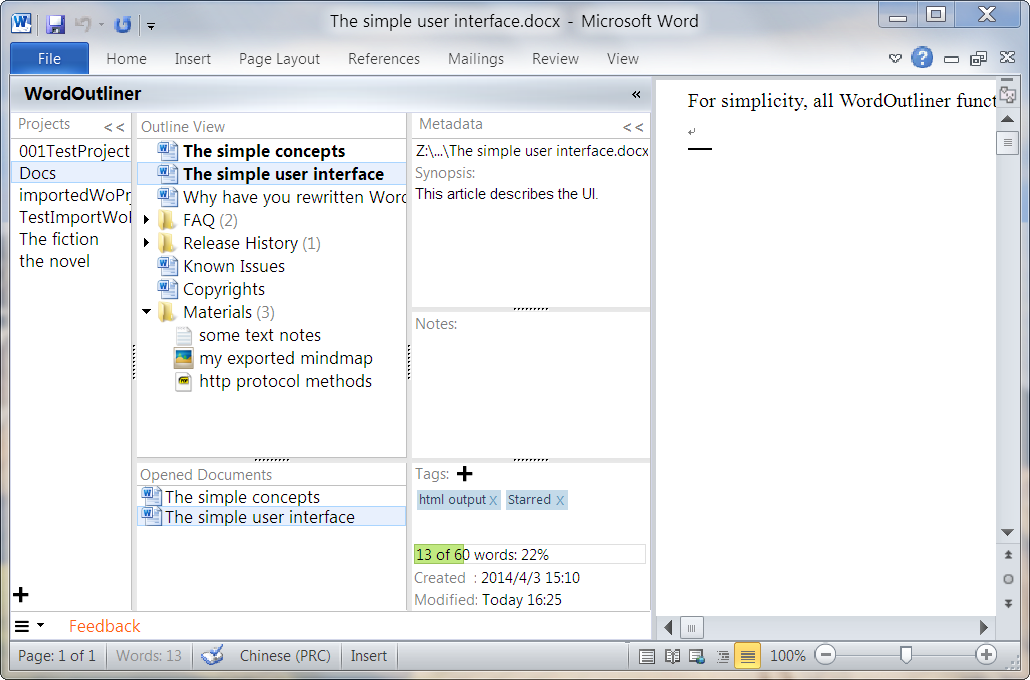The width and height of the screenshot is (1030, 680).
Task: Click the Words: 13 status item
Action: [148, 656]
